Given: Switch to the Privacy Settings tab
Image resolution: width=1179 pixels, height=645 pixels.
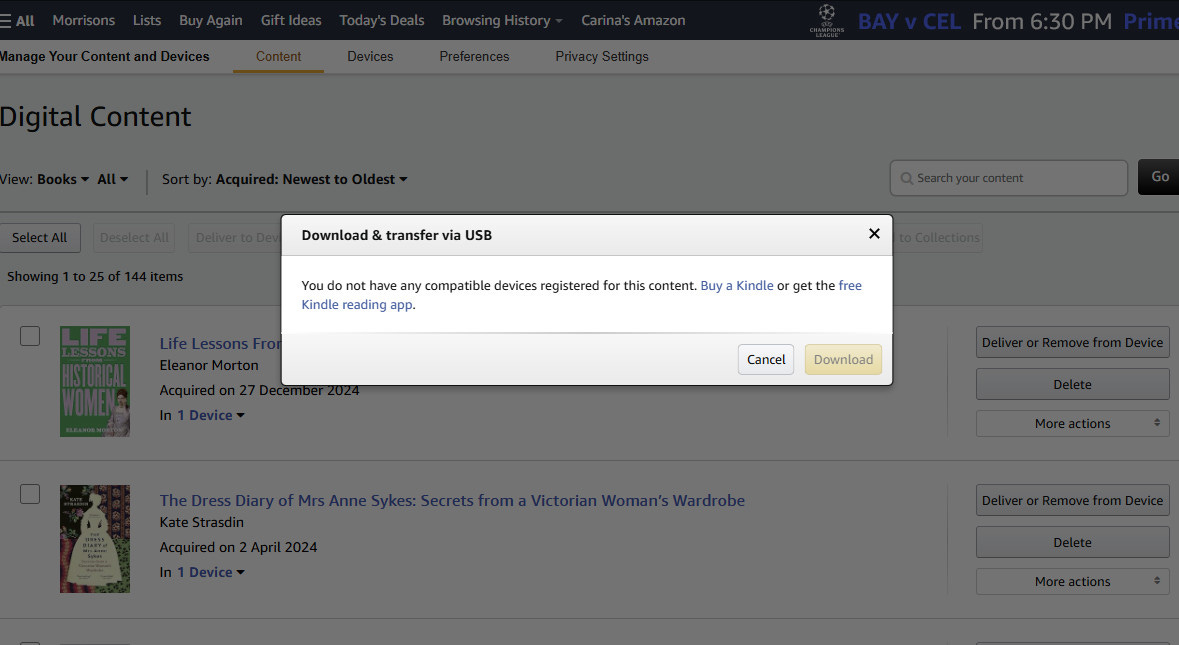Looking at the screenshot, I should (x=602, y=56).
